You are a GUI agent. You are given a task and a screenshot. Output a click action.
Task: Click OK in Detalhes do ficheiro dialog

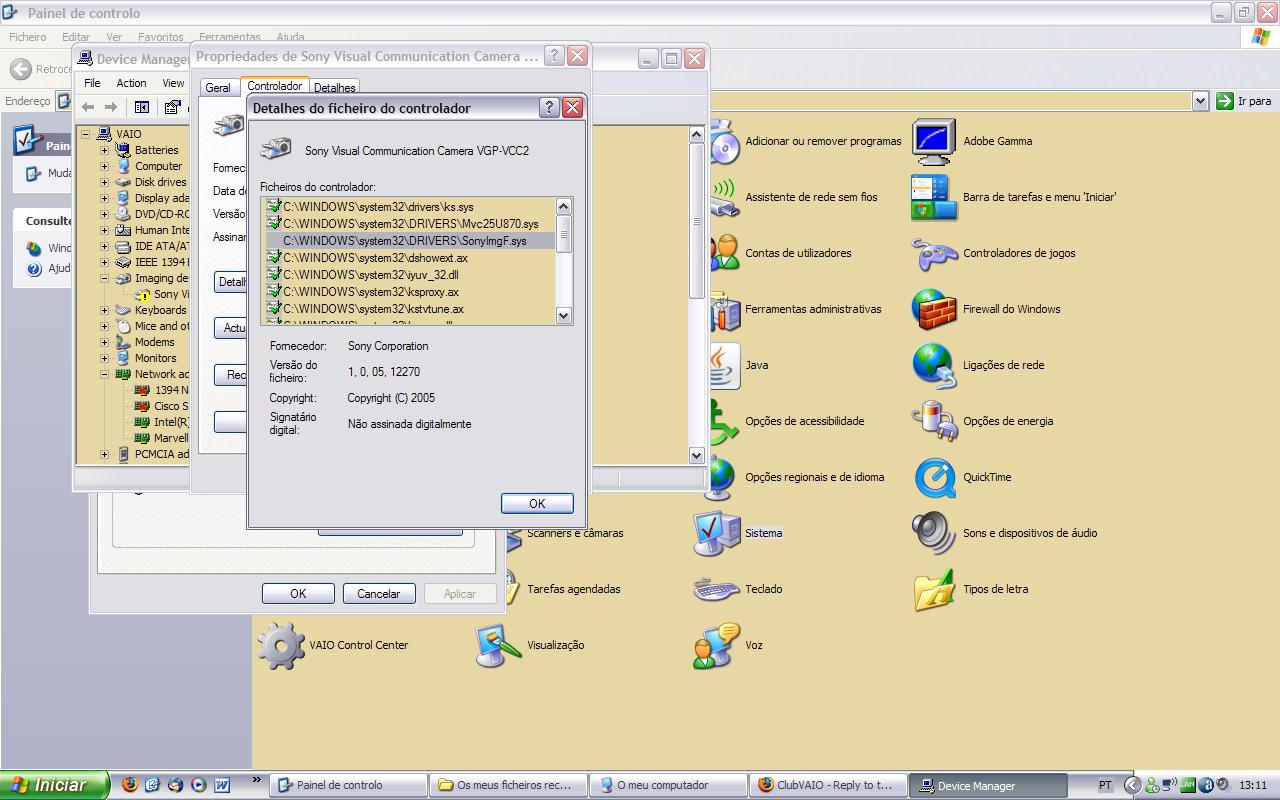pyautogui.click(x=537, y=503)
